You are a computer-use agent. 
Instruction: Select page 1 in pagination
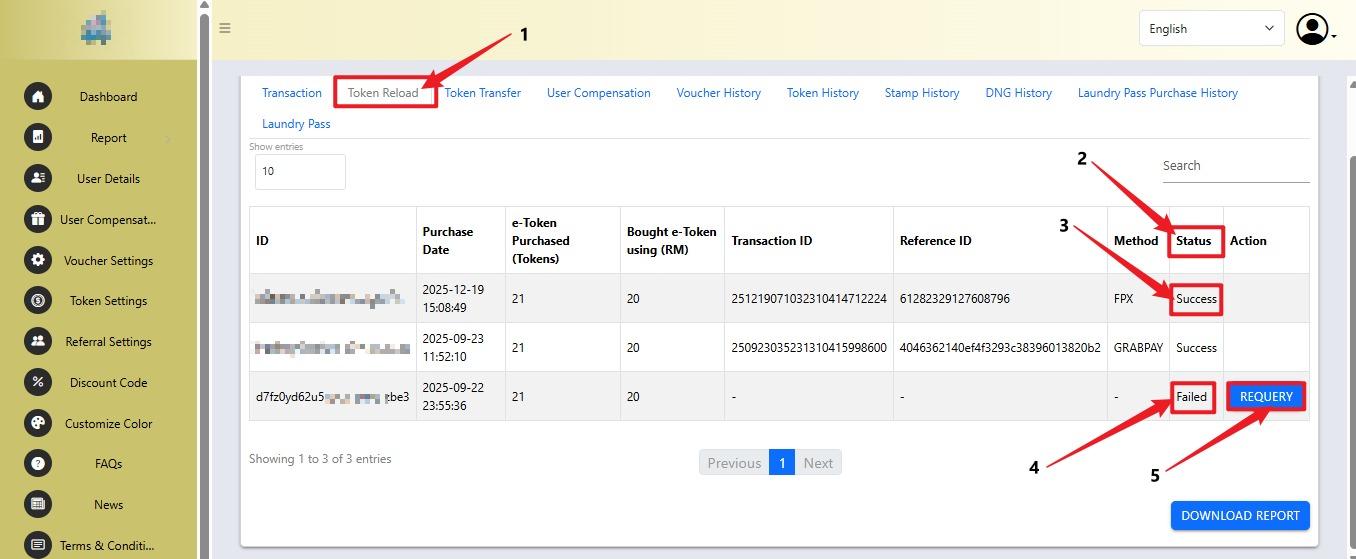(782, 463)
